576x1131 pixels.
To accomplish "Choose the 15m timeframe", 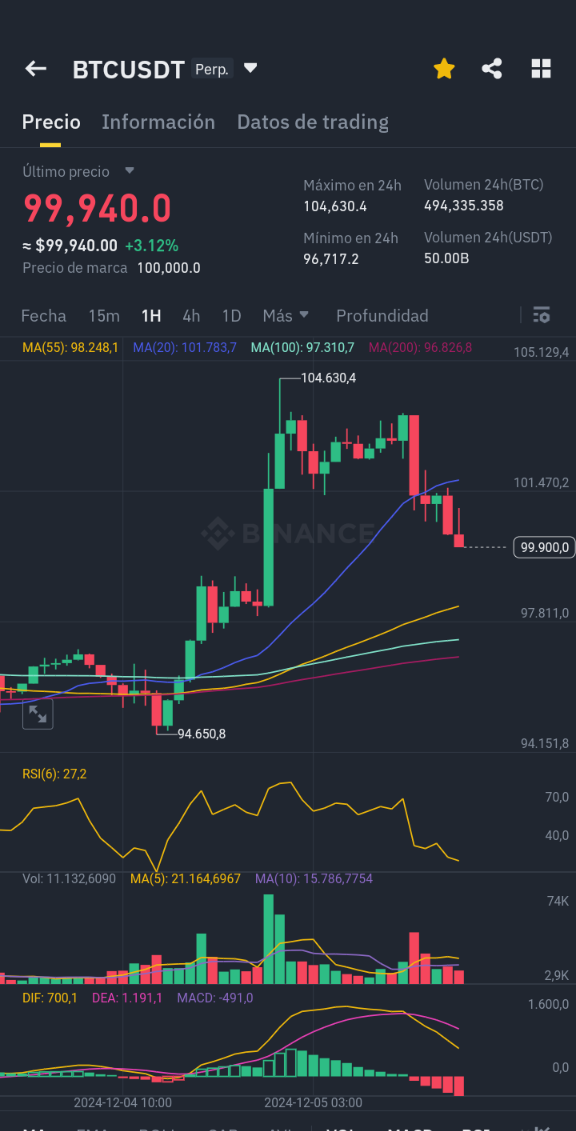I will coord(104,316).
